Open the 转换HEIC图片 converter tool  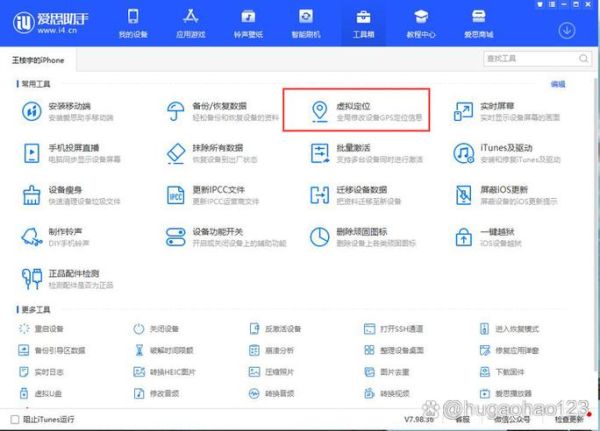click(164, 372)
